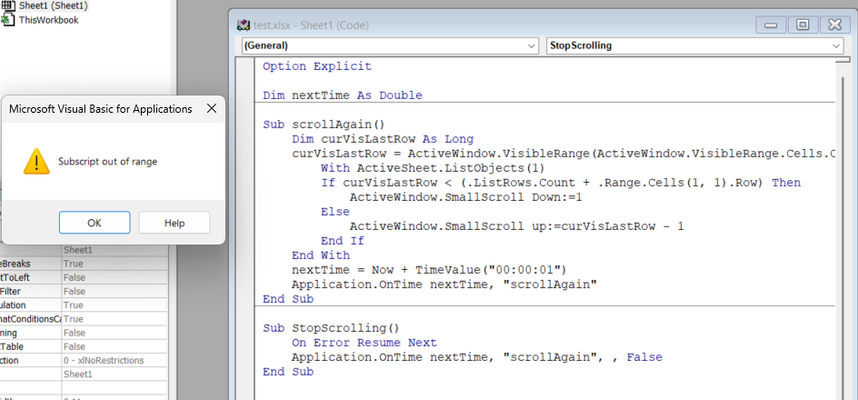This screenshot has width=858, height=400.
Task: Maximize the Sheet1 (Code) window
Action: point(803,25)
